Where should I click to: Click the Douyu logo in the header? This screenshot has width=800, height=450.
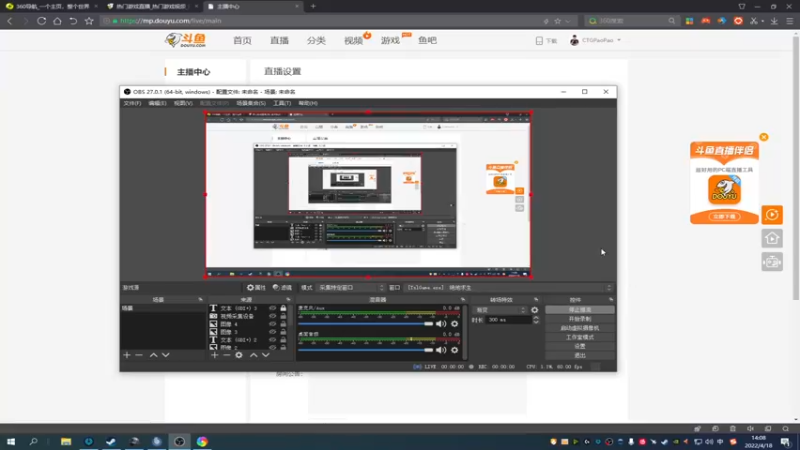pyautogui.click(x=186, y=40)
